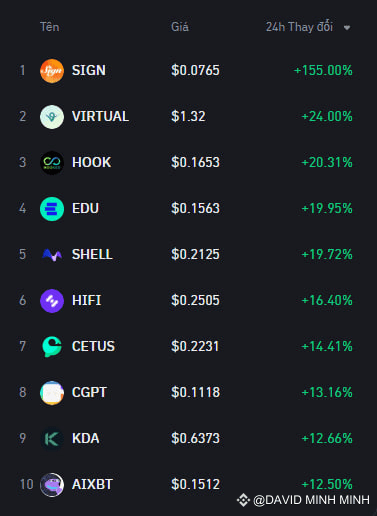The width and height of the screenshot is (377, 516).
Task: Click the Binance logo beside the watermark
Action: click(243, 500)
